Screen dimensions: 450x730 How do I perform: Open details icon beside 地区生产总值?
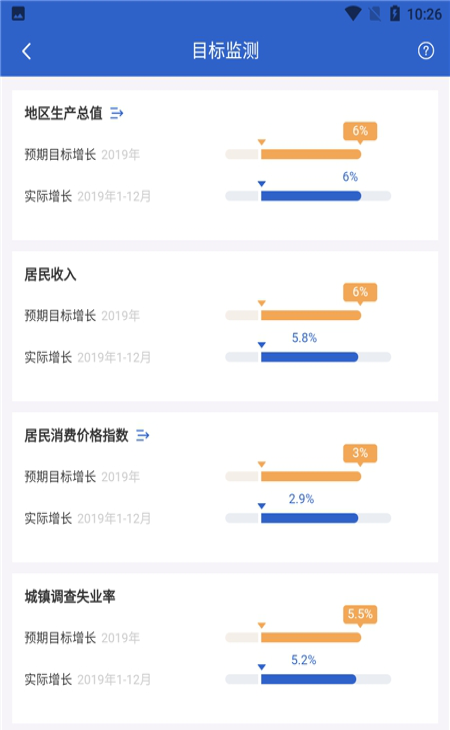116,113
